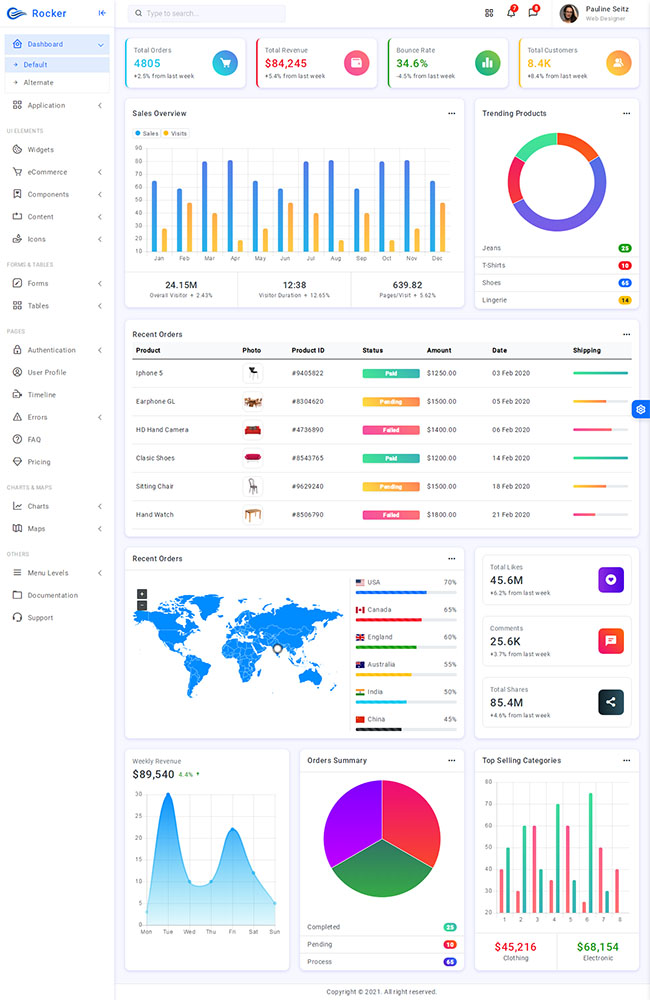Open User Profile page in sidebar
Viewport: 650px width, 1000px height.
tap(46, 372)
